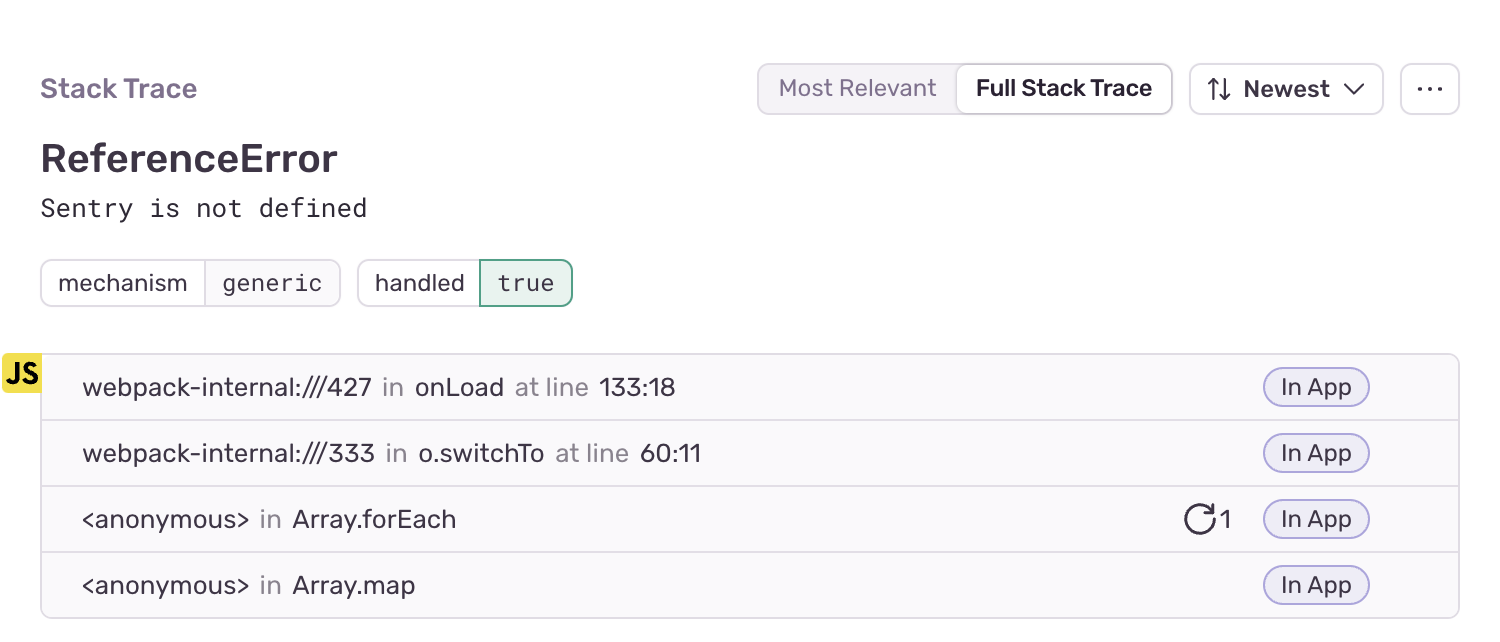
Task: Expand the anonymous Array.map frame
Action: (x=750, y=585)
